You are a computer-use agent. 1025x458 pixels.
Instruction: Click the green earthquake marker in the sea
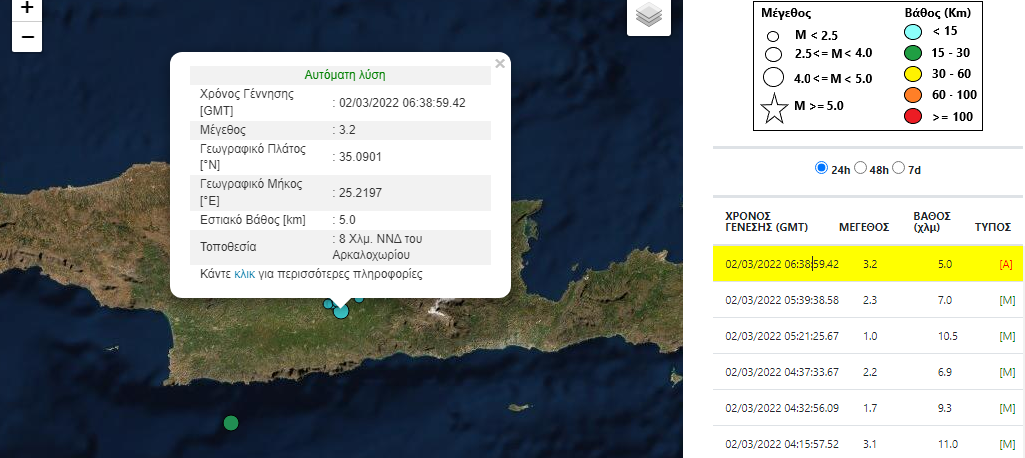pos(231,423)
